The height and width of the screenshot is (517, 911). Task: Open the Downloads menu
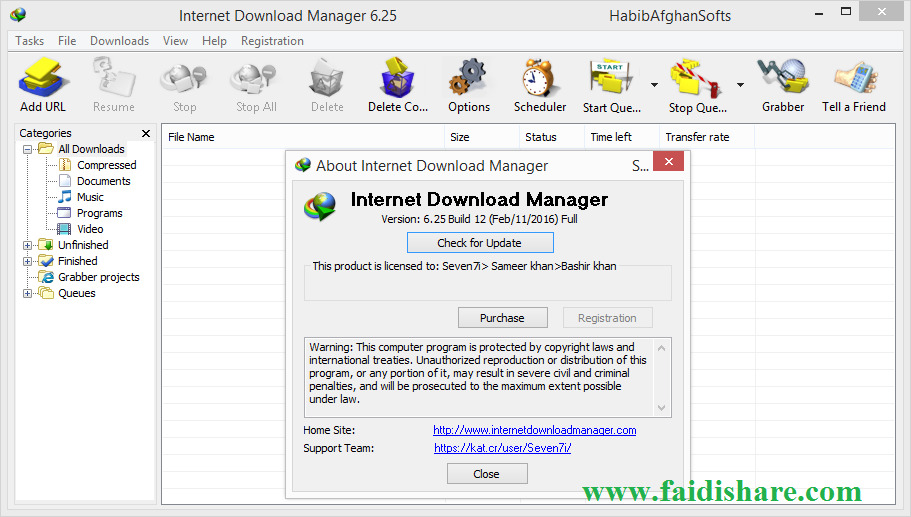pos(119,41)
